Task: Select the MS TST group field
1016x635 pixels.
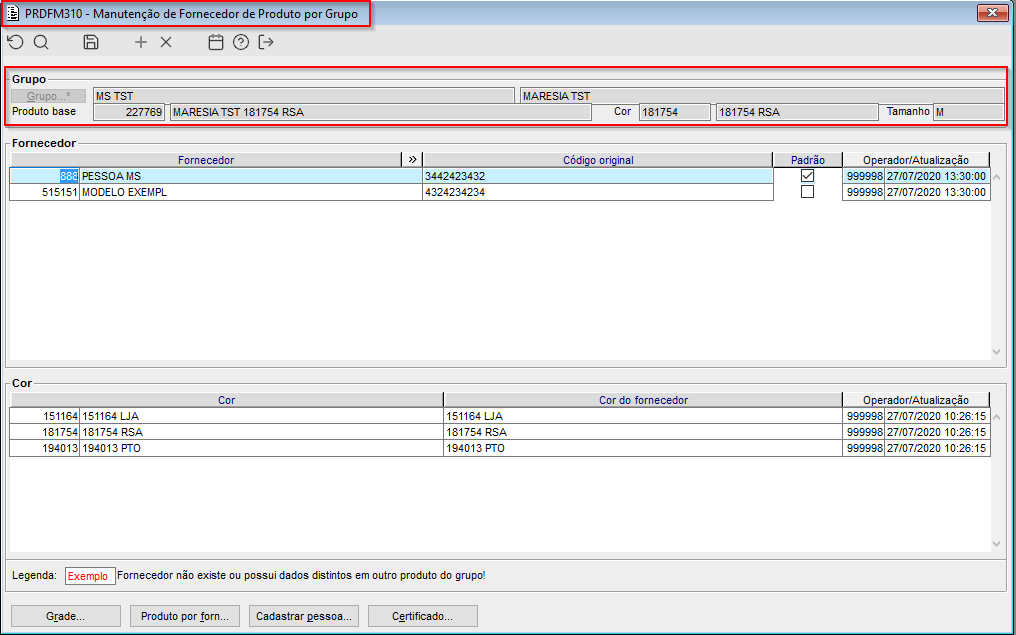Action: tap(304, 96)
